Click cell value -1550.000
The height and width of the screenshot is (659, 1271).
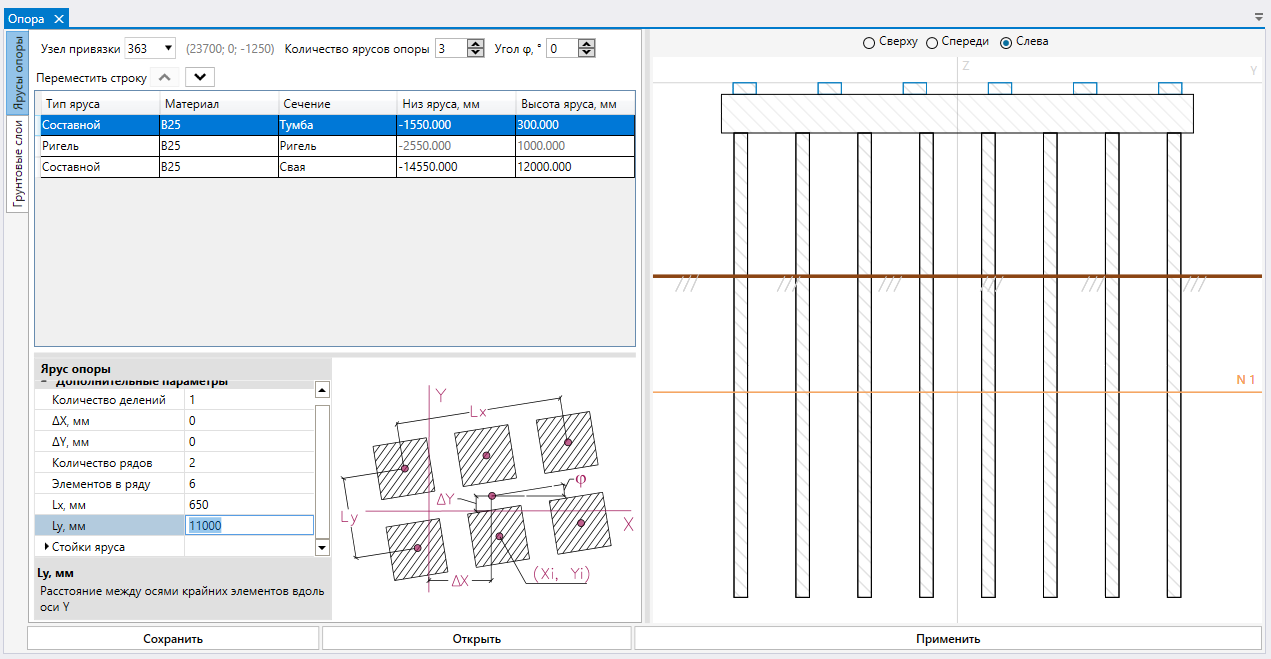(x=455, y=125)
